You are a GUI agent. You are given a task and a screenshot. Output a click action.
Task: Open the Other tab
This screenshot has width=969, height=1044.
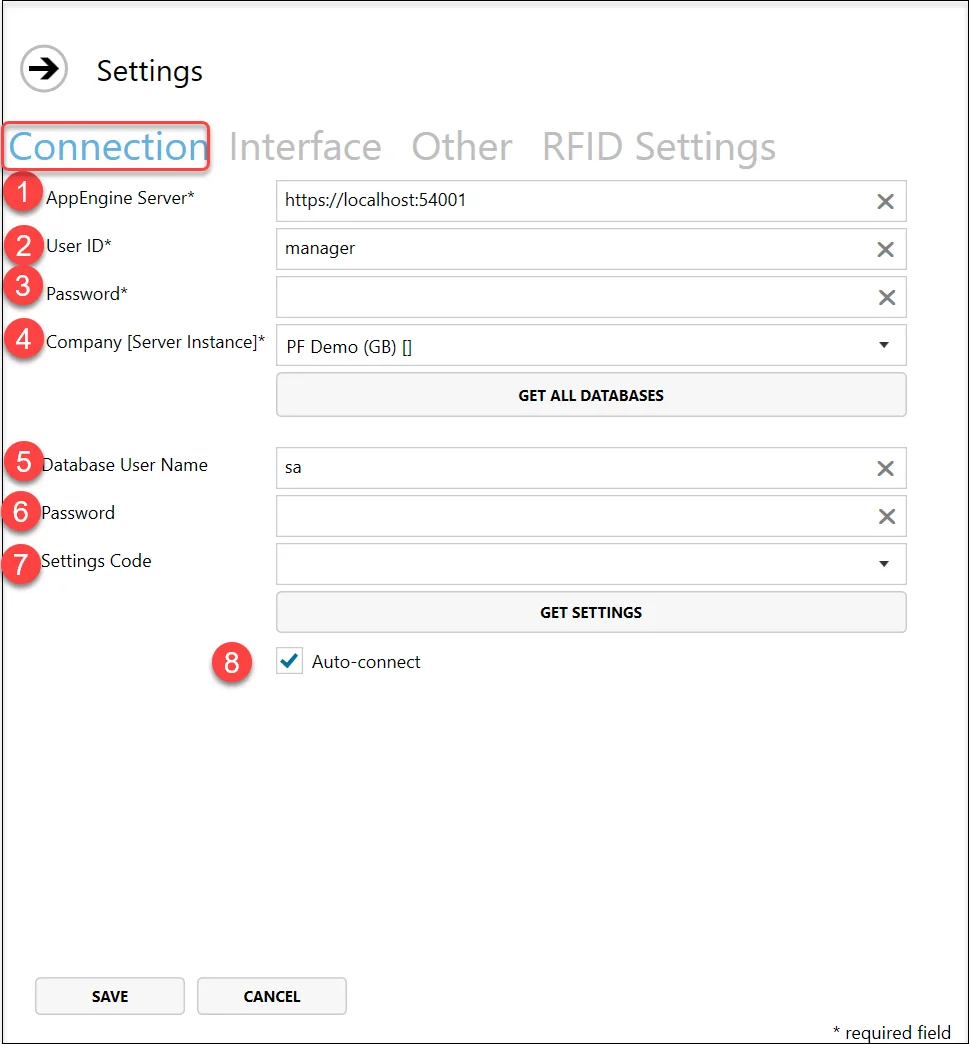point(461,147)
